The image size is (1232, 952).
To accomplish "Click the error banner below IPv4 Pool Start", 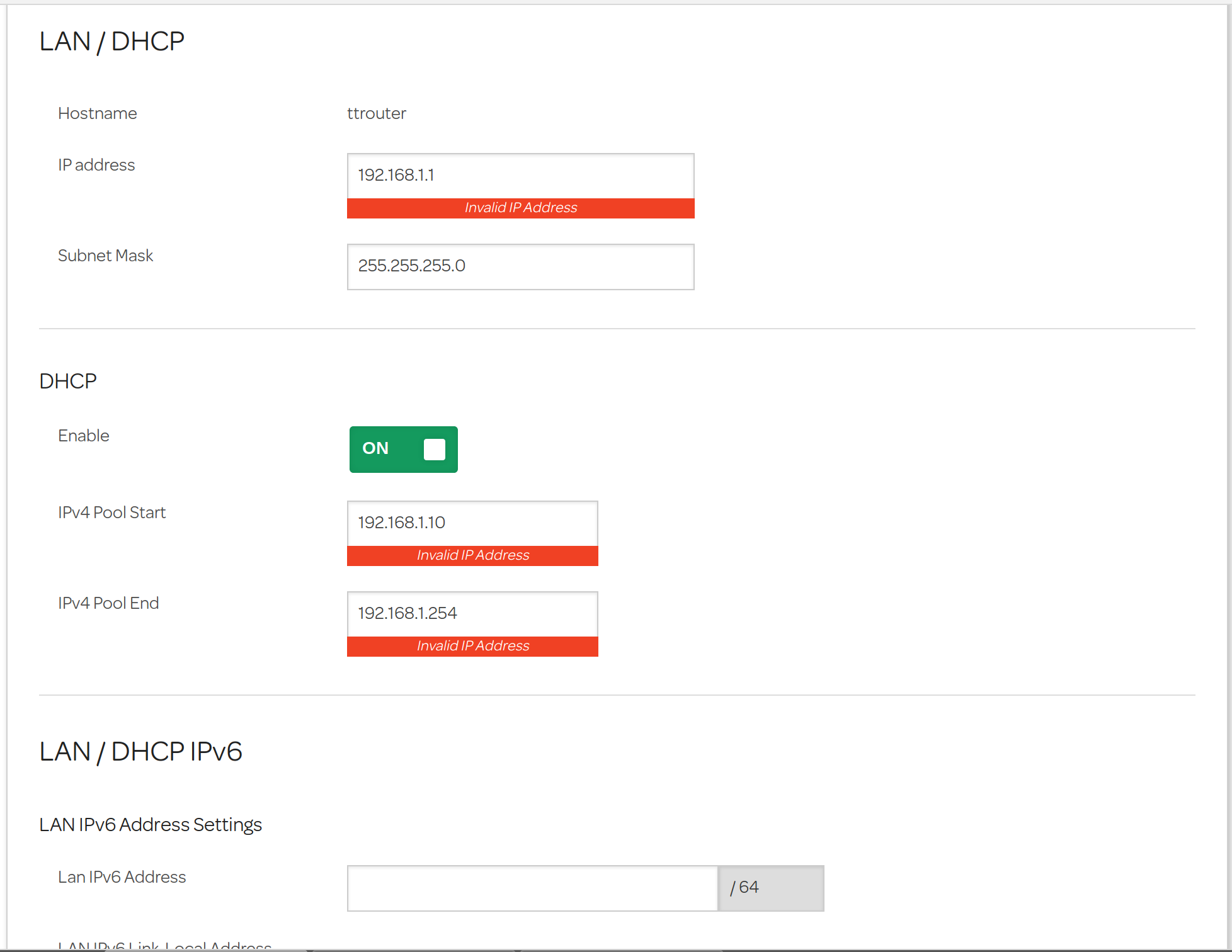I will pyautogui.click(x=472, y=555).
